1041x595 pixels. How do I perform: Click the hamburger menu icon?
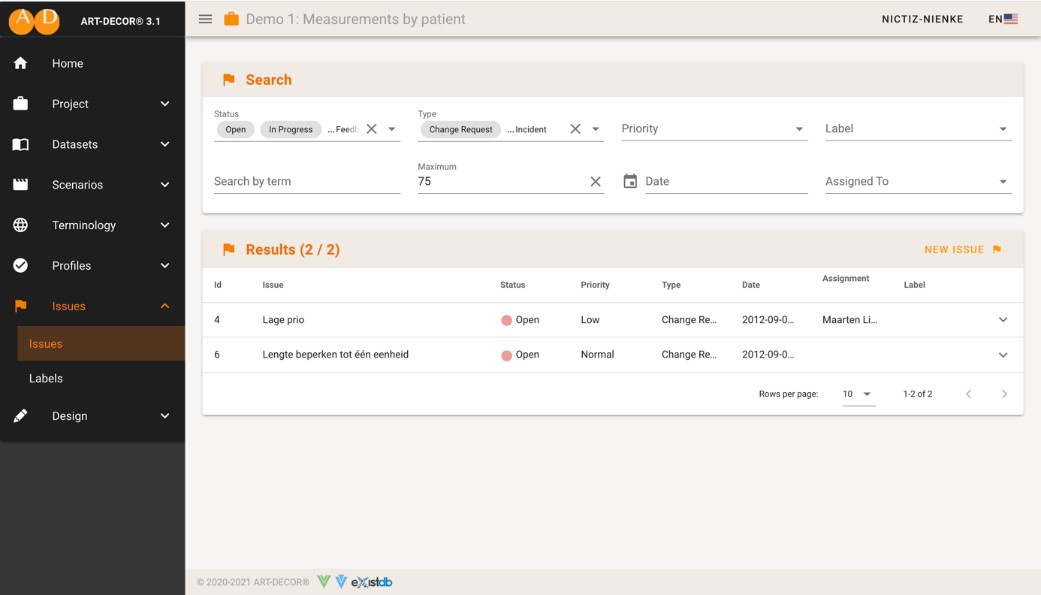pos(205,19)
